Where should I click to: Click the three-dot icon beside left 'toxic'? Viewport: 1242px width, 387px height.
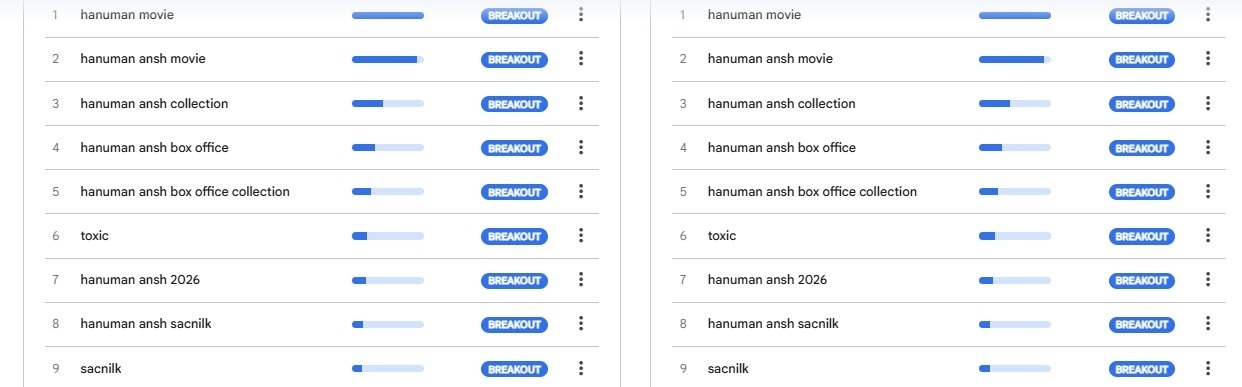(581, 236)
